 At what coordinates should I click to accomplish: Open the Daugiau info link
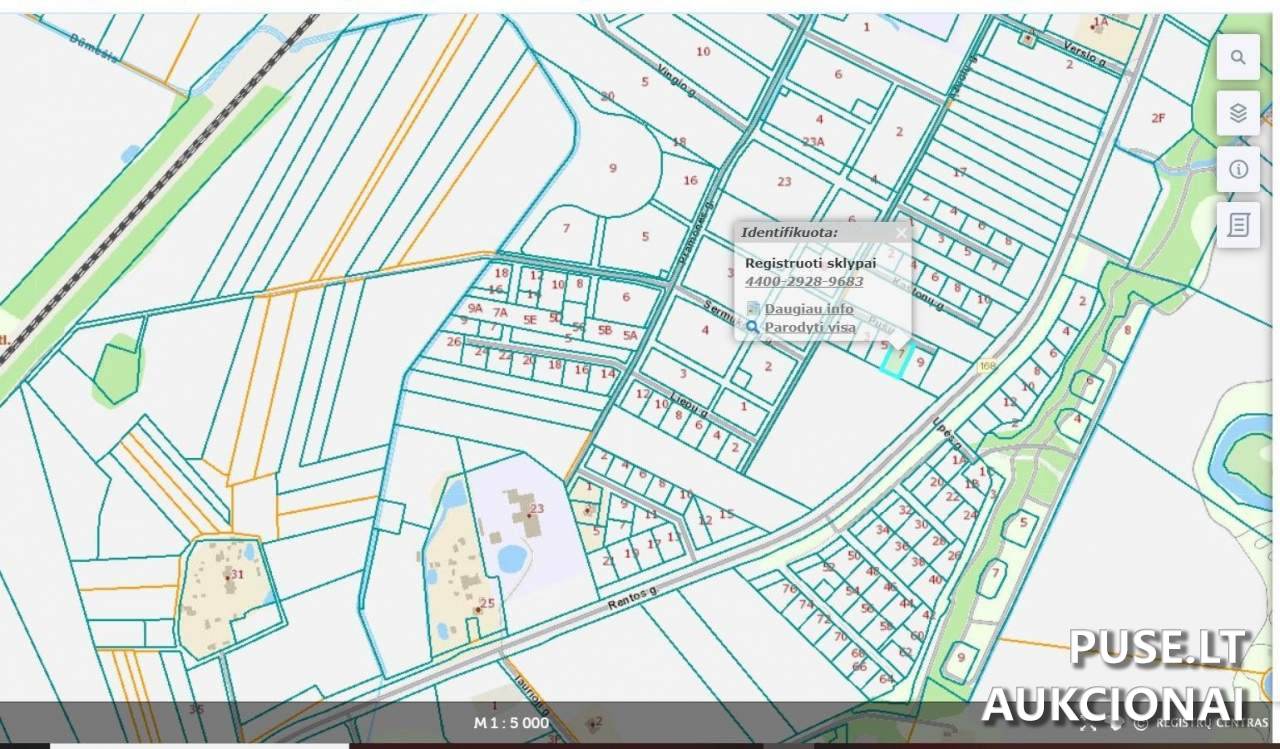809,309
